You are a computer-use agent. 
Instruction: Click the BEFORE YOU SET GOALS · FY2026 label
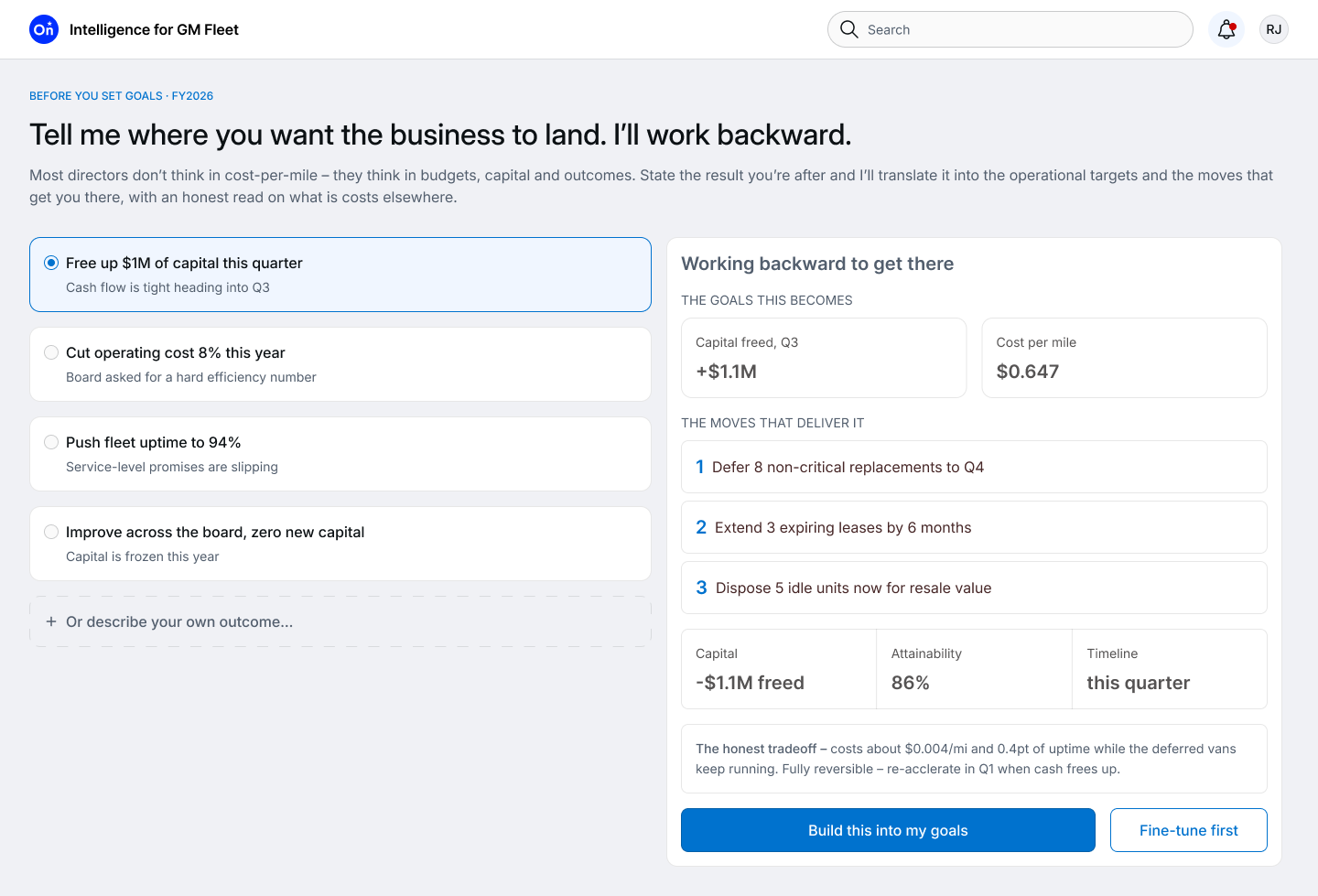point(121,95)
